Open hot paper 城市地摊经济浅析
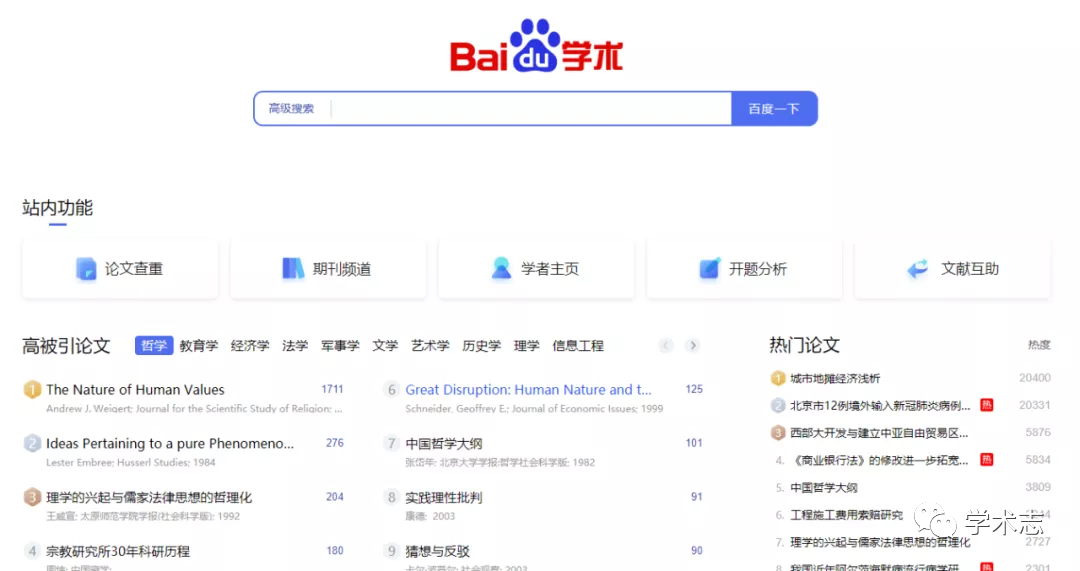The width and height of the screenshot is (1080, 571). click(835, 378)
